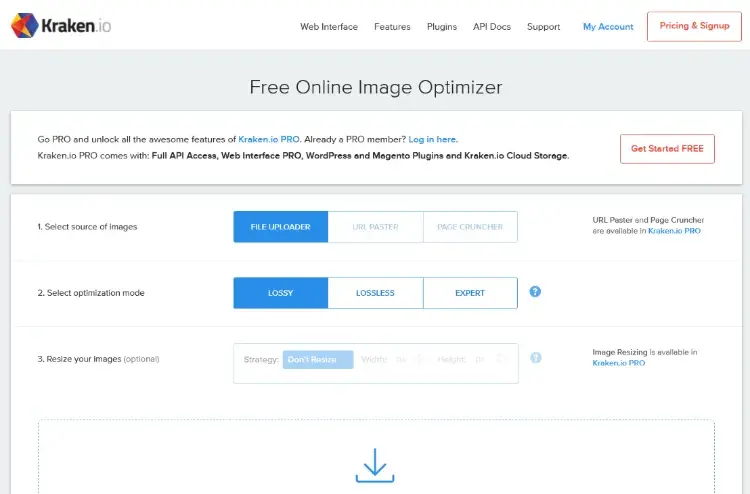Click the dashed file drop area
The height and width of the screenshot is (494, 750).
tap(376, 457)
